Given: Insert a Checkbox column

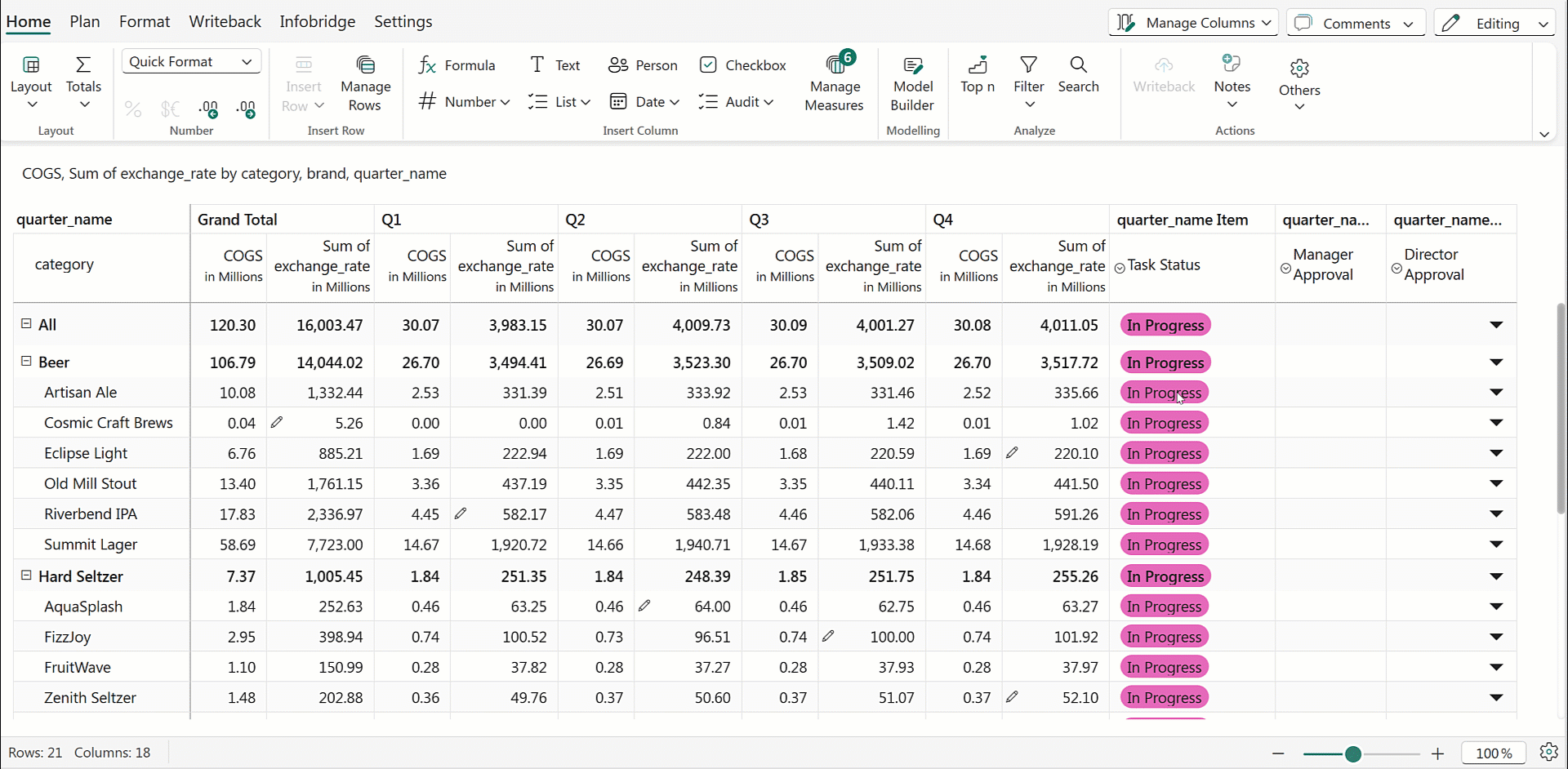Looking at the screenshot, I should (x=742, y=65).
